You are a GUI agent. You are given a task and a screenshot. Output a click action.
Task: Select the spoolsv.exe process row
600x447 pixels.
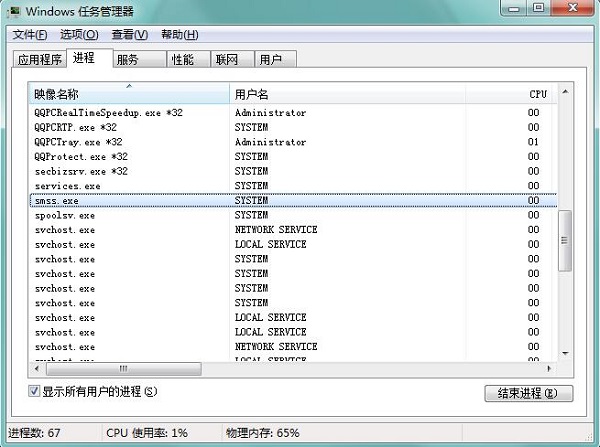293,215
